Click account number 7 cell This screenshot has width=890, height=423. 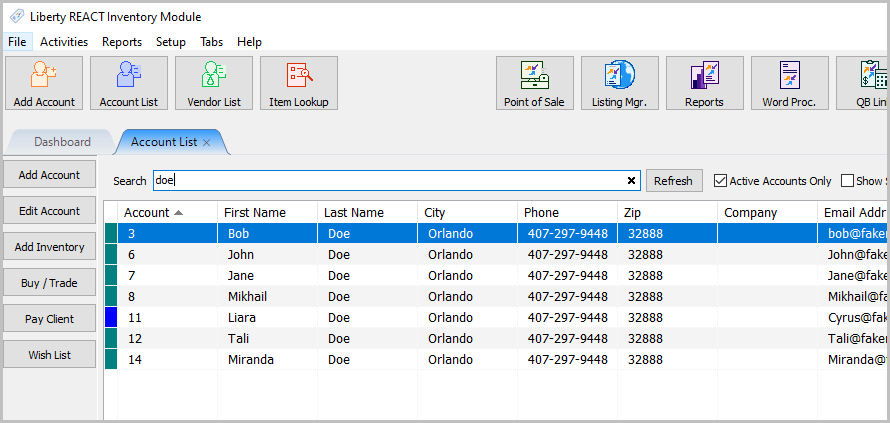[x=167, y=275]
